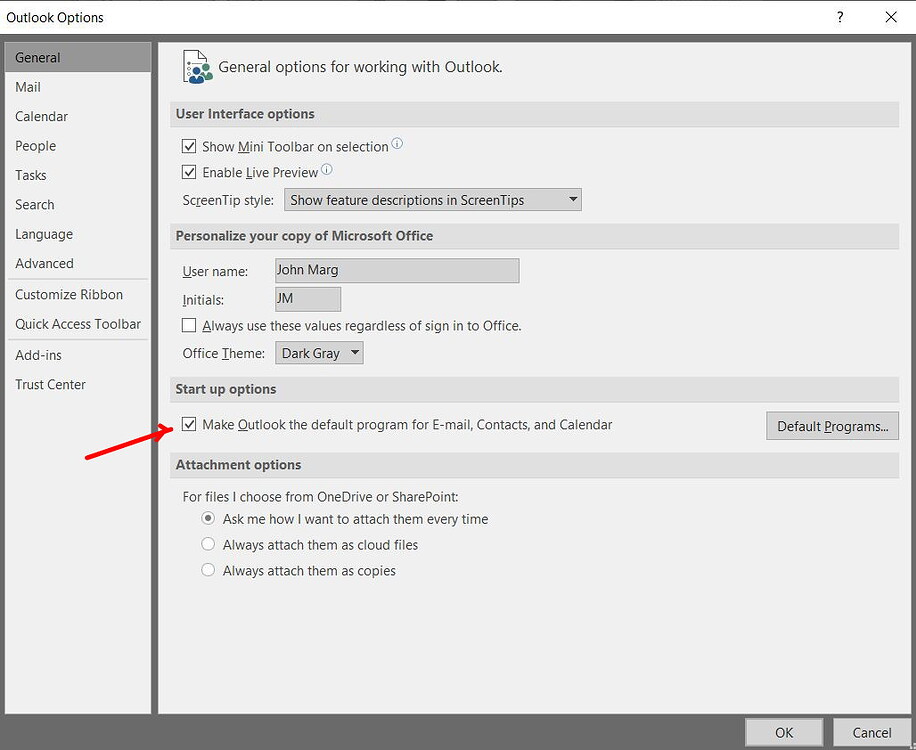Check Always use these values regardless of sign in

(x=189, y=325)
